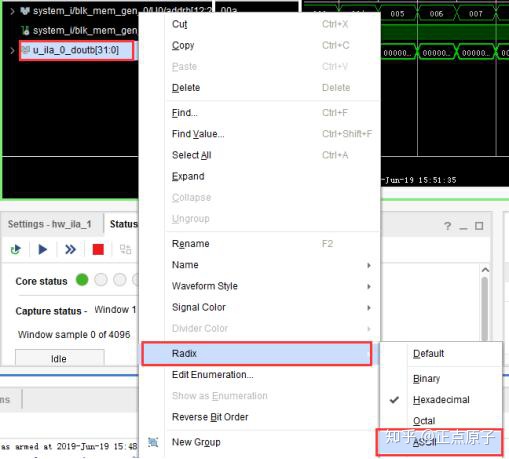Expand the blk_mem_gen addrb bus signal
This screenshot has height=459, width=509.
(x=12, y=11)
